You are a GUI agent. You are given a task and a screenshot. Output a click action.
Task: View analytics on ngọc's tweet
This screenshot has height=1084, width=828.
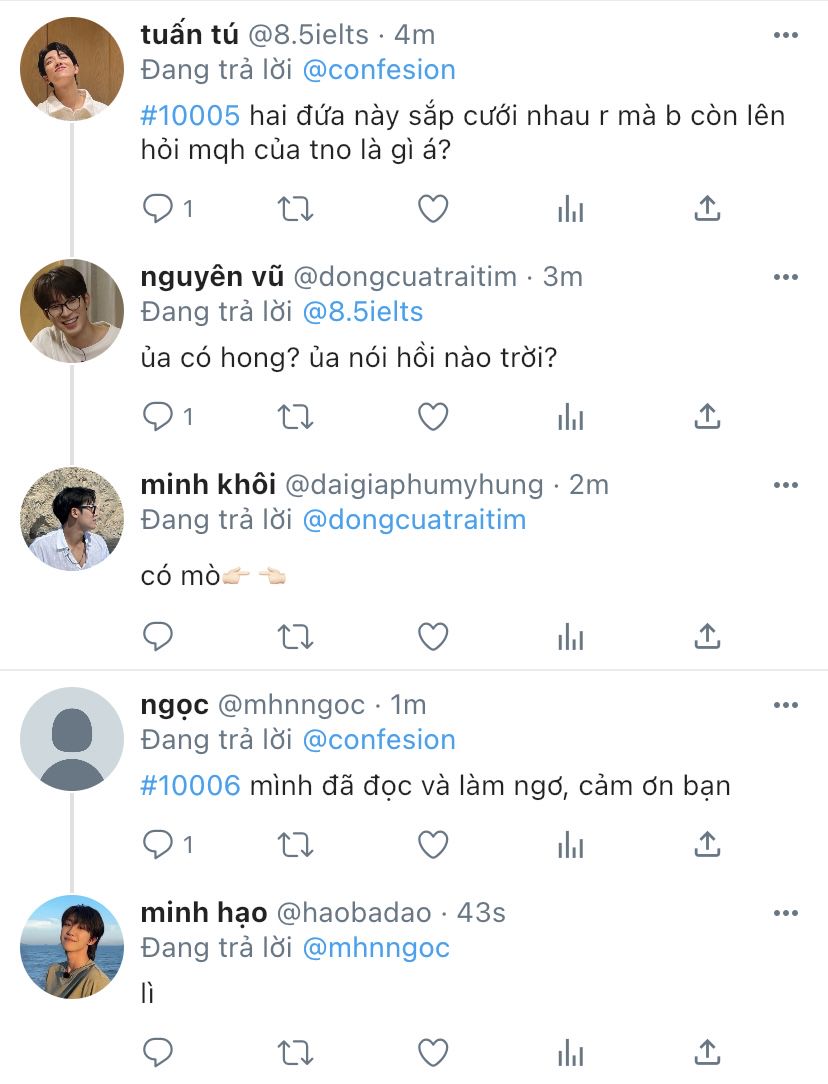coord(570,845)
